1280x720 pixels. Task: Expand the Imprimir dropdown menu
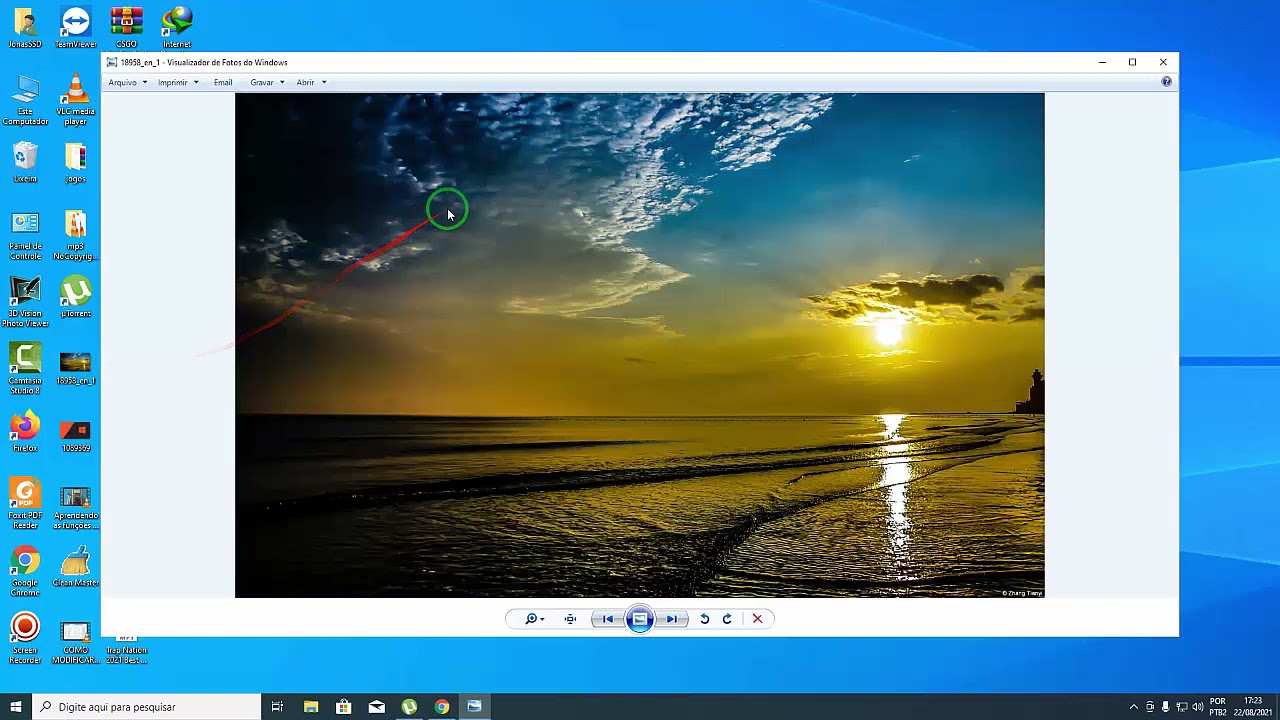(x=177, y=83)
